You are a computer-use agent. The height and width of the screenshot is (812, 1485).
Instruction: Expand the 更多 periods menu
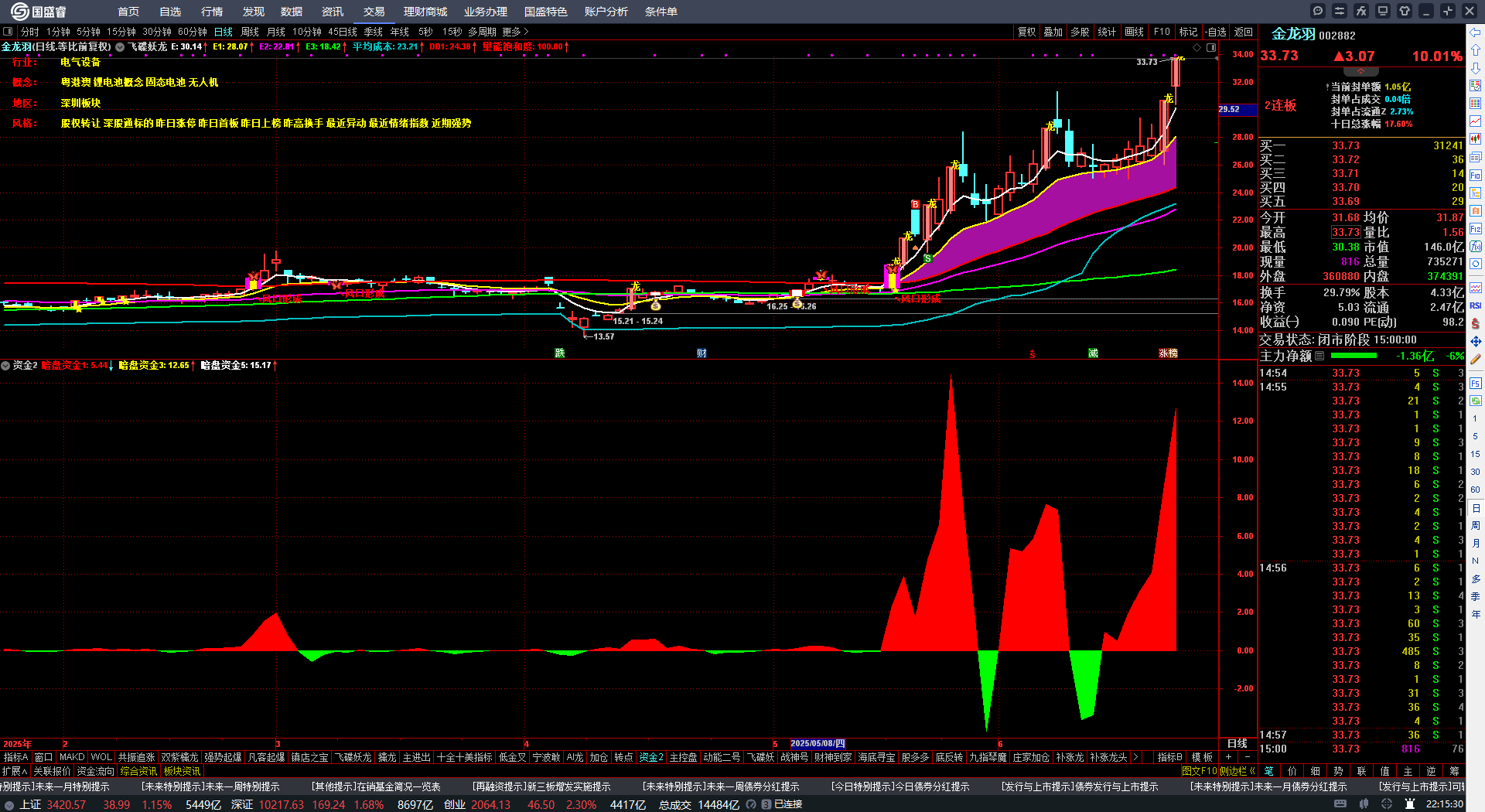[515, 32]
